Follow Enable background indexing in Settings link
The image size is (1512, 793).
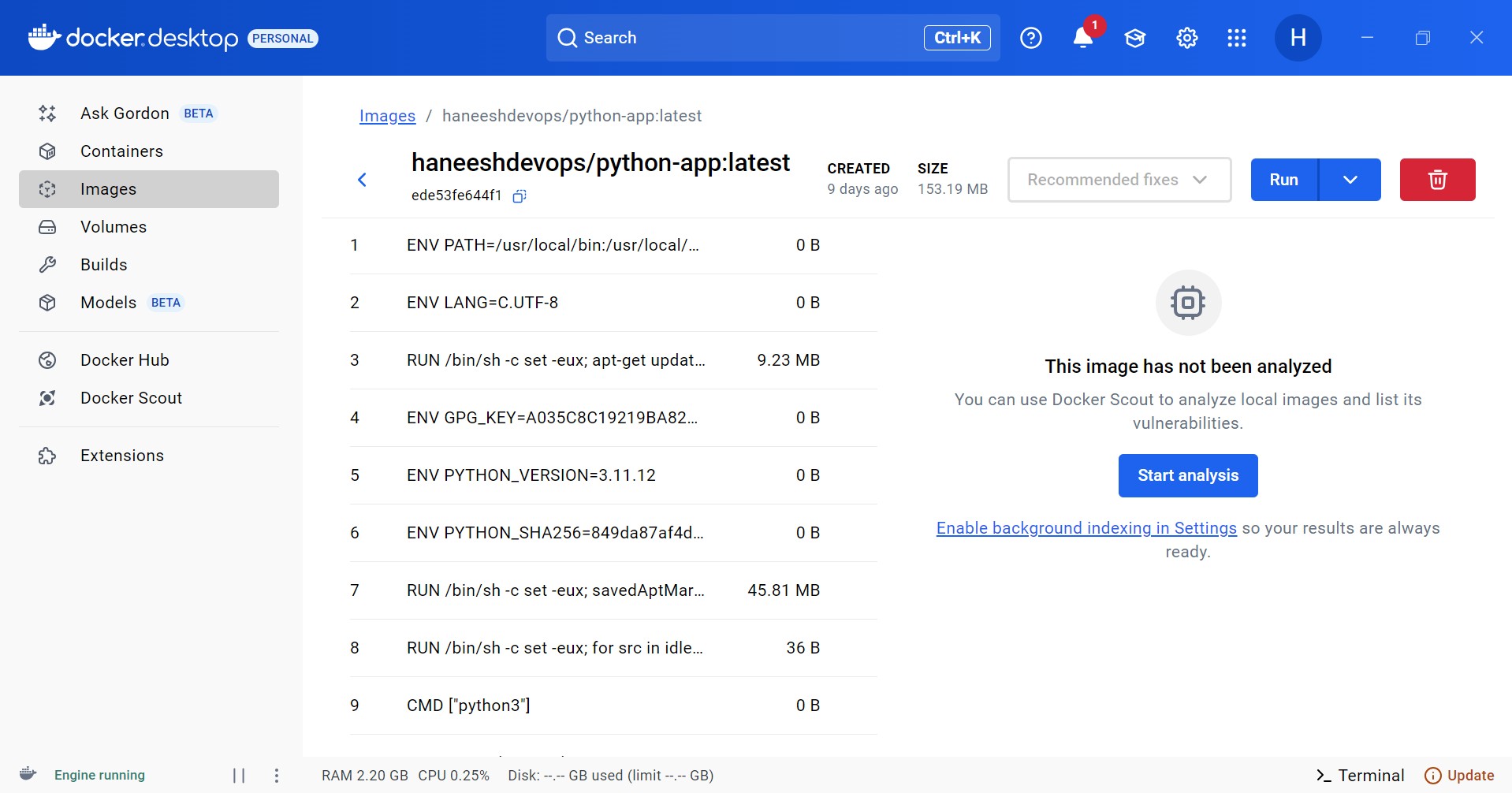coord(1086,528)
